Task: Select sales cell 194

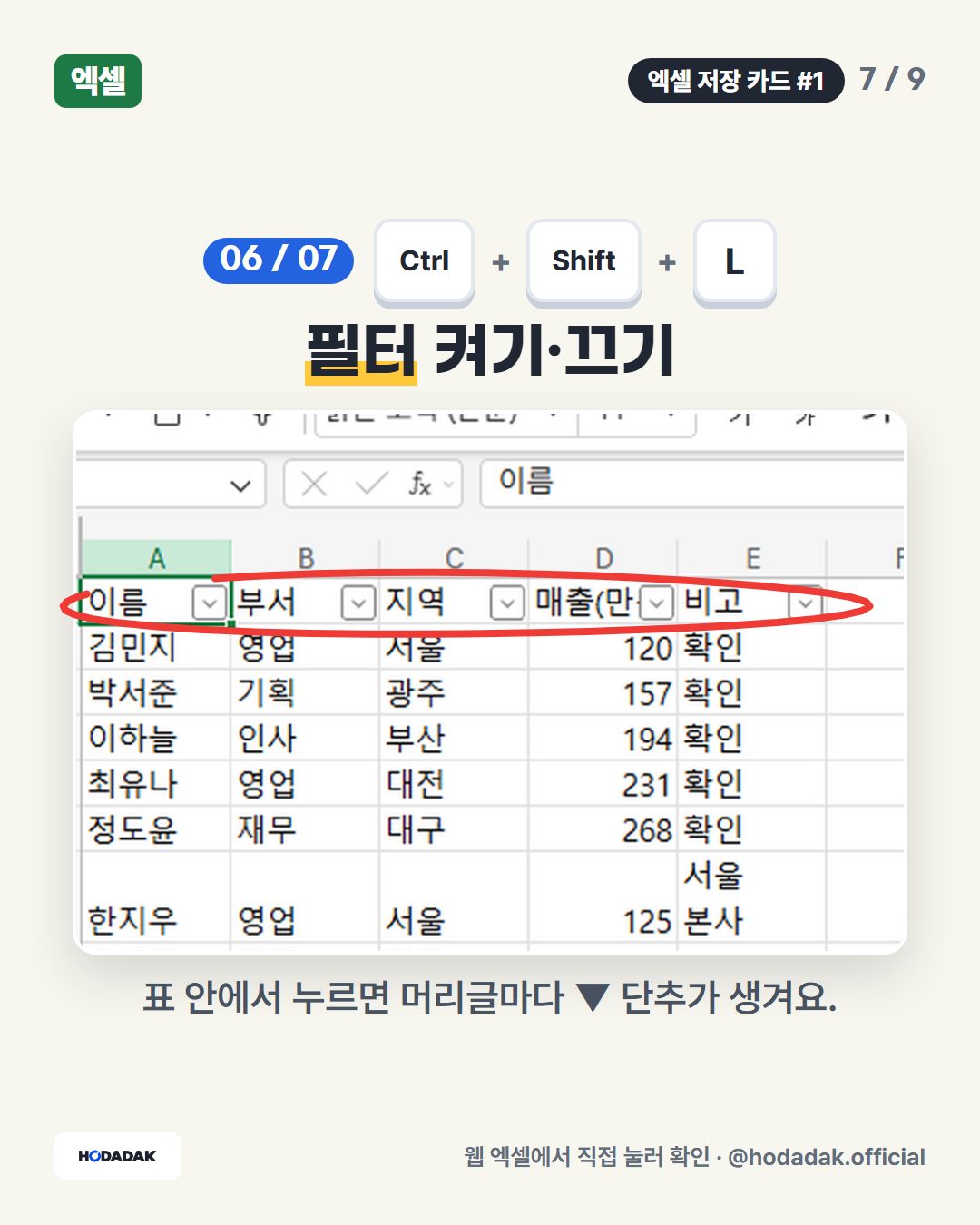Action: pos(604,738)
